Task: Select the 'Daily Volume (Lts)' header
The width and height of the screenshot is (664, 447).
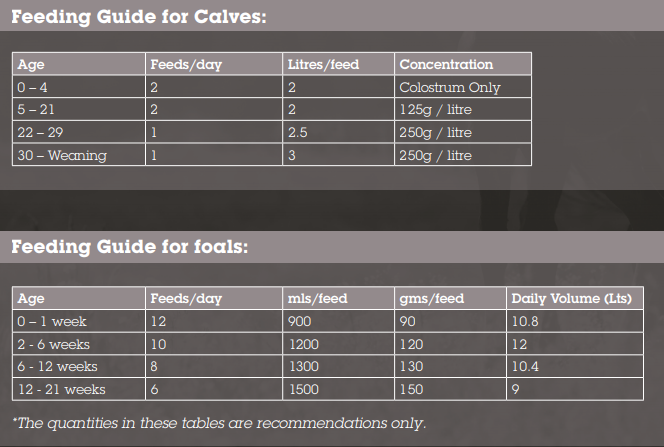Action: 575,298
